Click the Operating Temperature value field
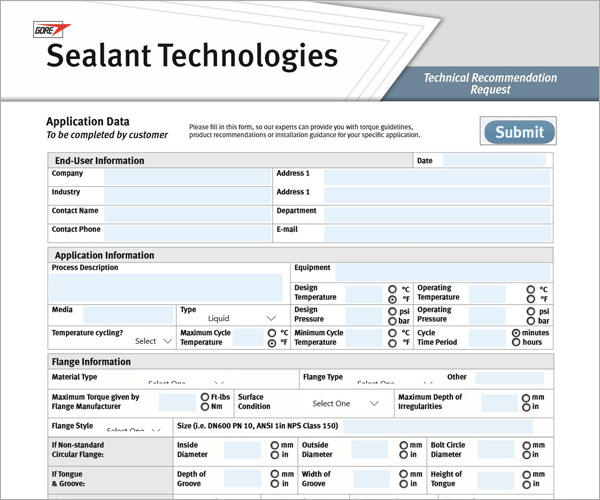The image size is (600, 500). [x=487, y=295]
